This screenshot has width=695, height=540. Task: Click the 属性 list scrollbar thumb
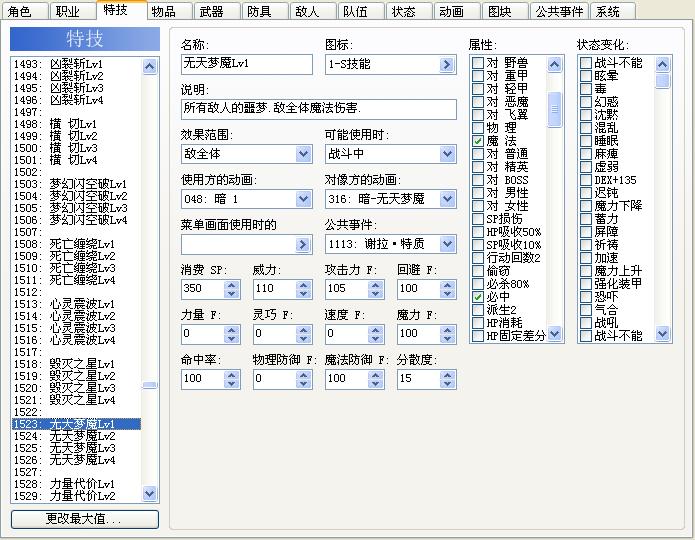click(554, 110)
